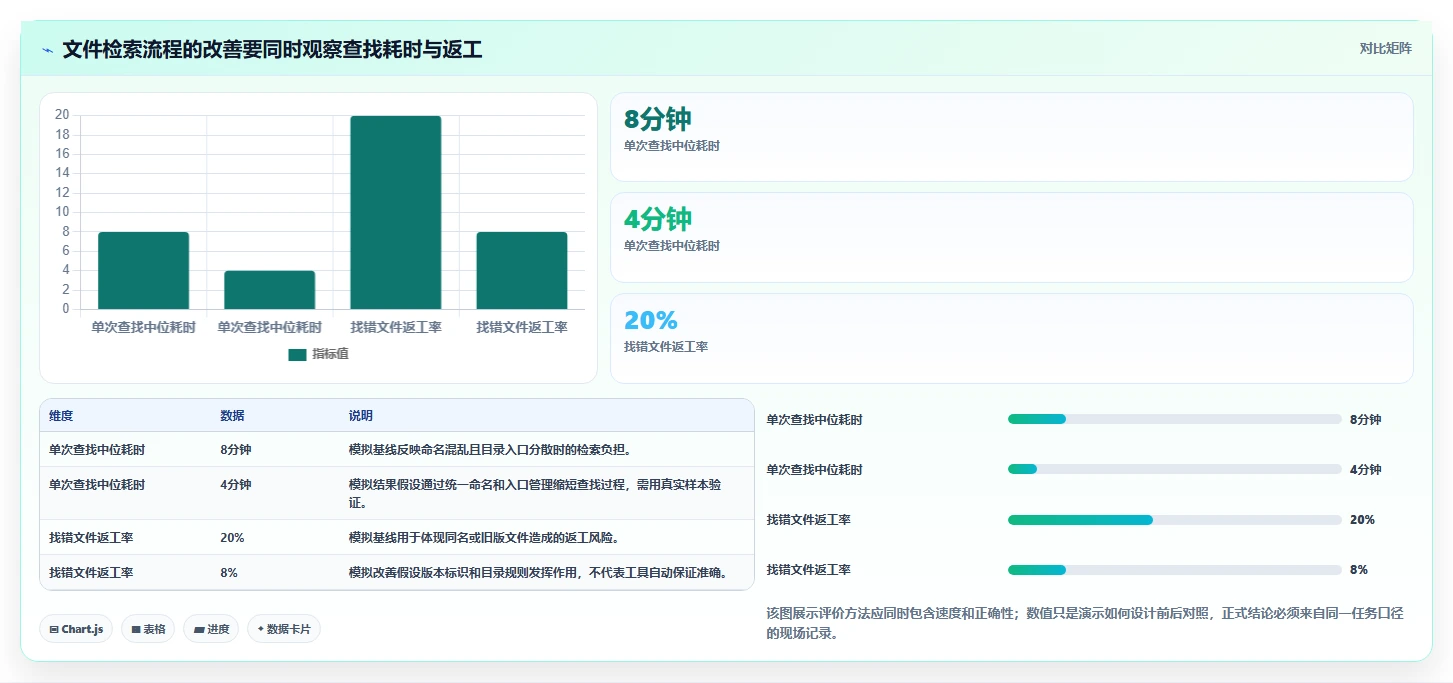Click the 数据 table column header
Viewport: 1453px width, 683px height.
[x=232, y=416]
